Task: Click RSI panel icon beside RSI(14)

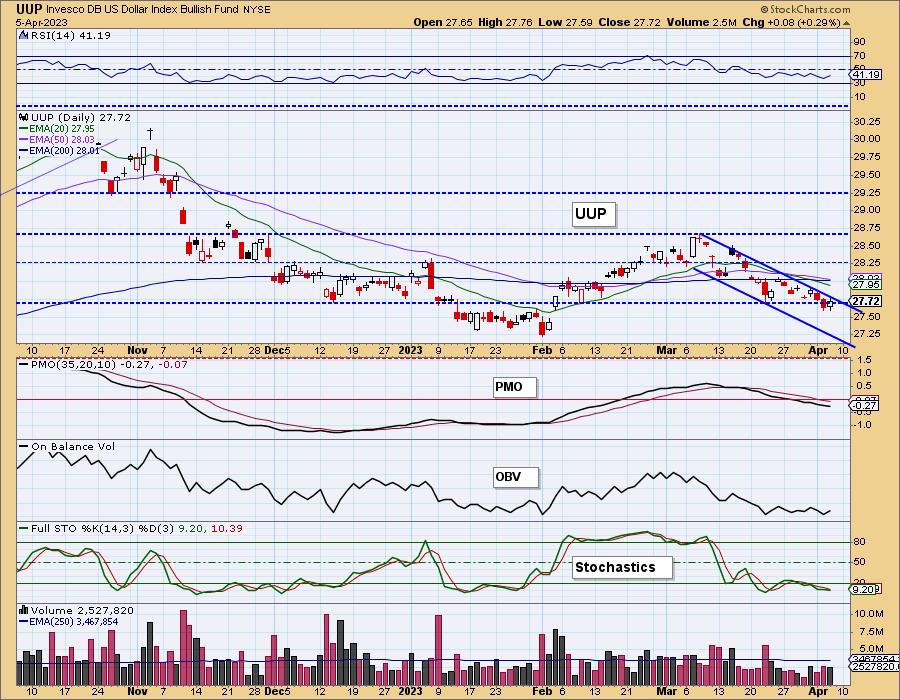Action: (24, 36)
